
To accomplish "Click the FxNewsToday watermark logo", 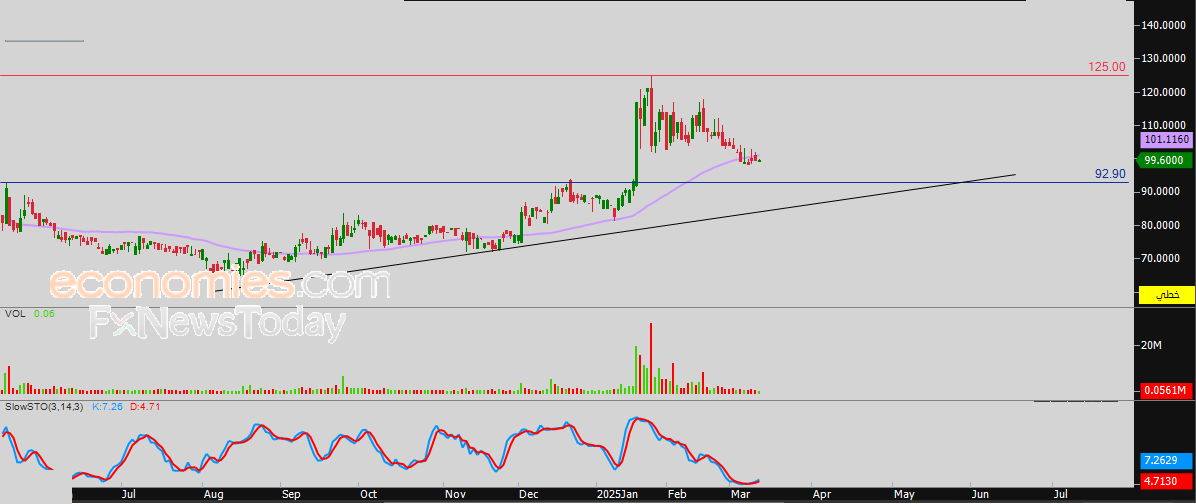I will pos(218,324).
